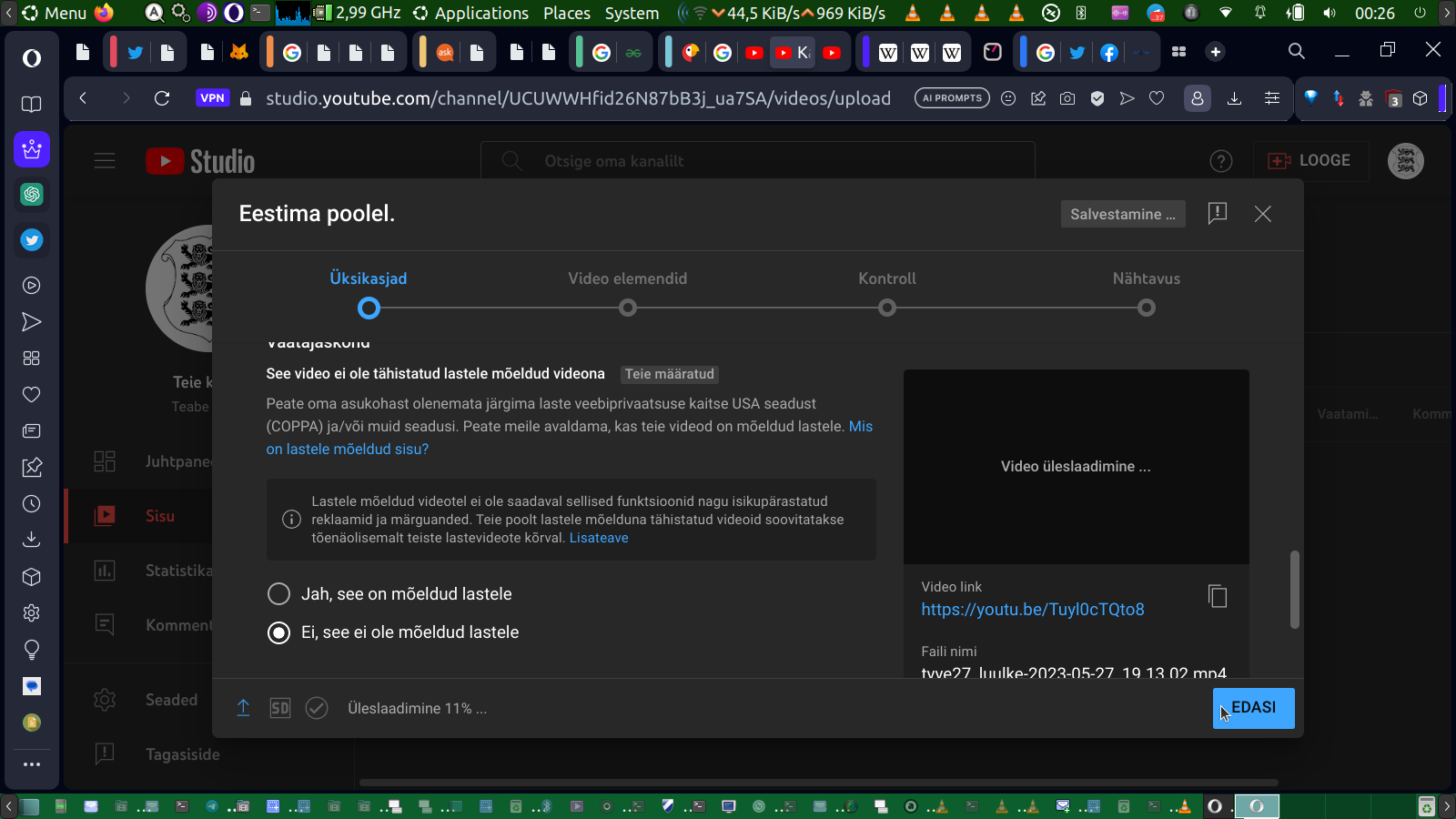1456x819 pixels.
Task: Open Opera sidebar ChatGPT icon
Action: click(x=32, y=195)
